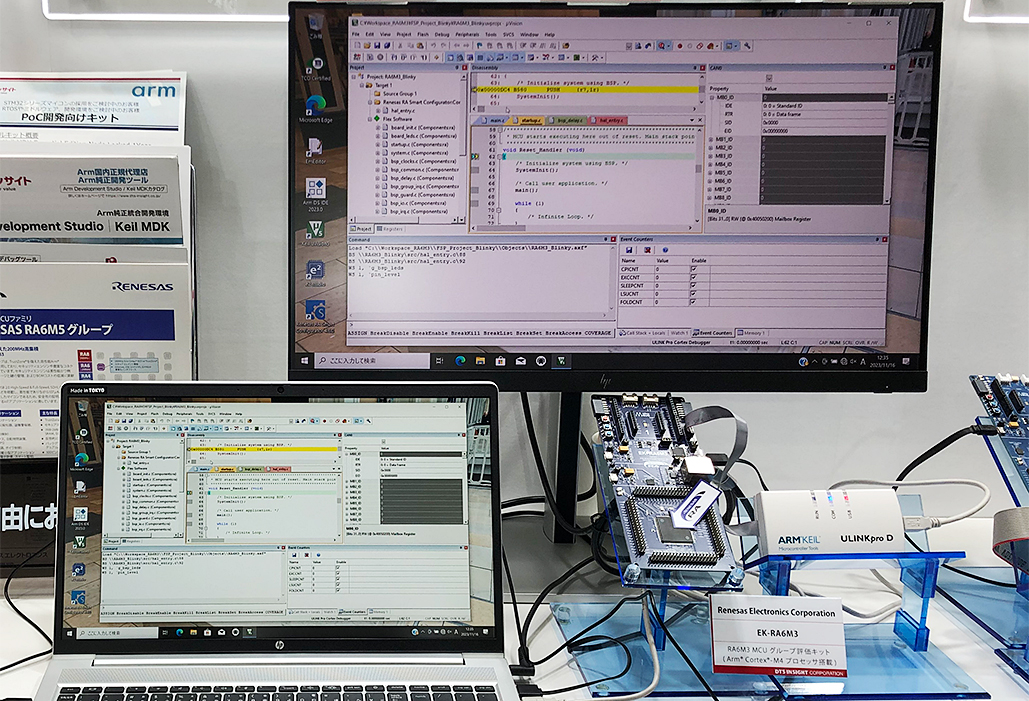Image resolution: width=1029 pixels, height=701 pixels.
Task: Click the code editor's vertical scrollbar on the monitor
Action: 698,176
